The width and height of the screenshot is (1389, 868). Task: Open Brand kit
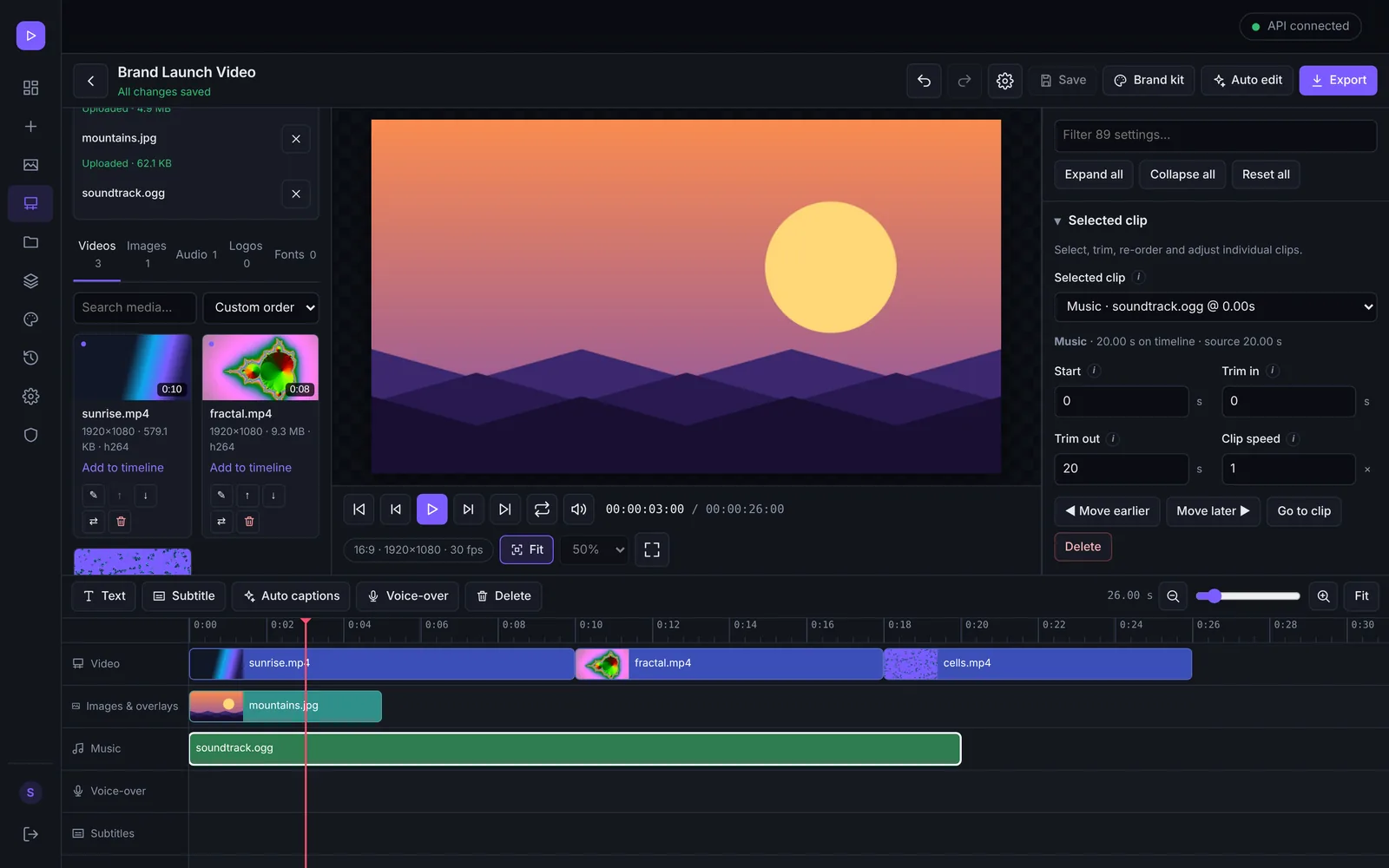(1149, 81)
